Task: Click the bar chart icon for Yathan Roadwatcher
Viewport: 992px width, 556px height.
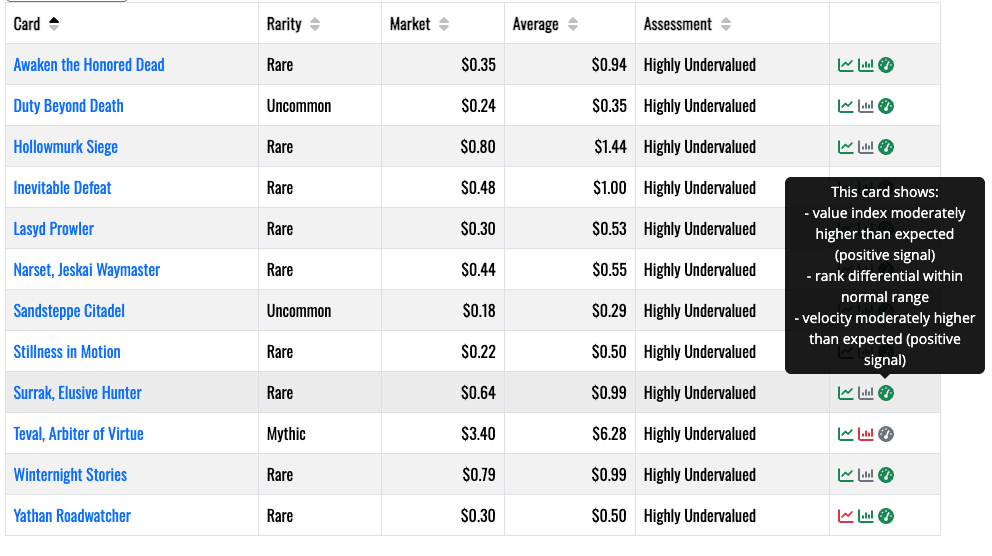Action: [x=866, y=516]
